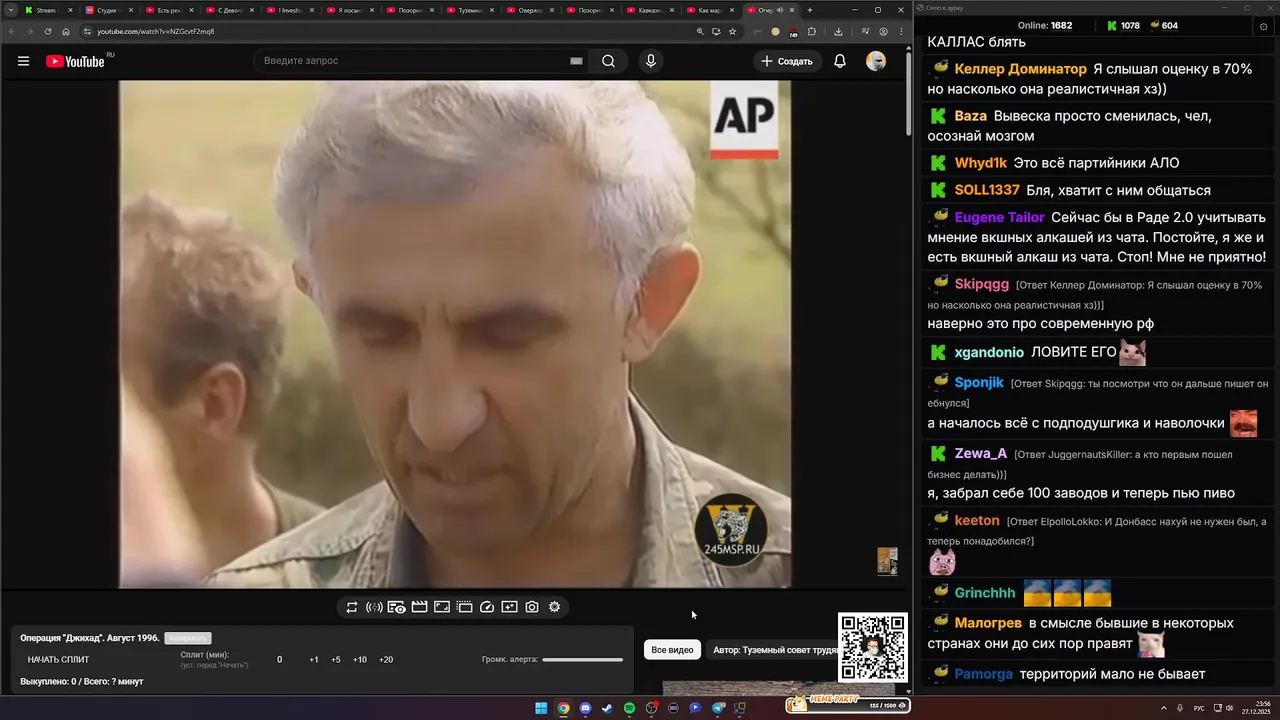Image resolution: width=1280 pixels, height=720 pixels.
Task: Click the picture-in-picture screen icon under video
Action: point(442,607)
